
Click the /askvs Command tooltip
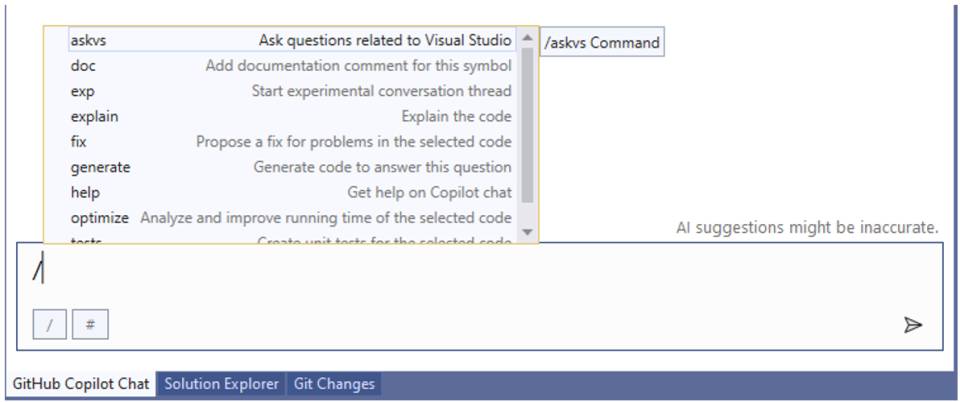[x=602, y=42]
